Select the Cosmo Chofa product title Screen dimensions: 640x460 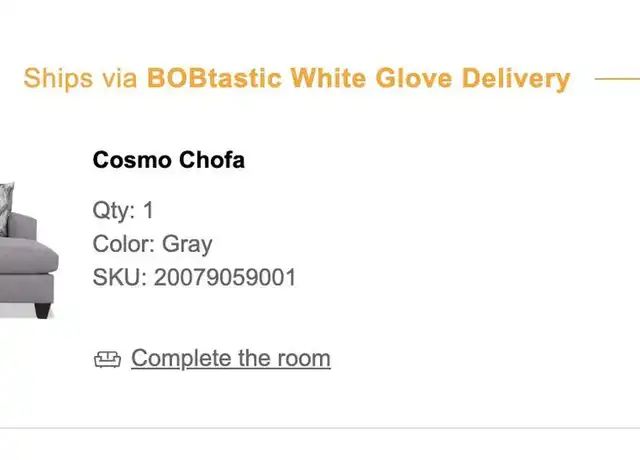[169, 160]
